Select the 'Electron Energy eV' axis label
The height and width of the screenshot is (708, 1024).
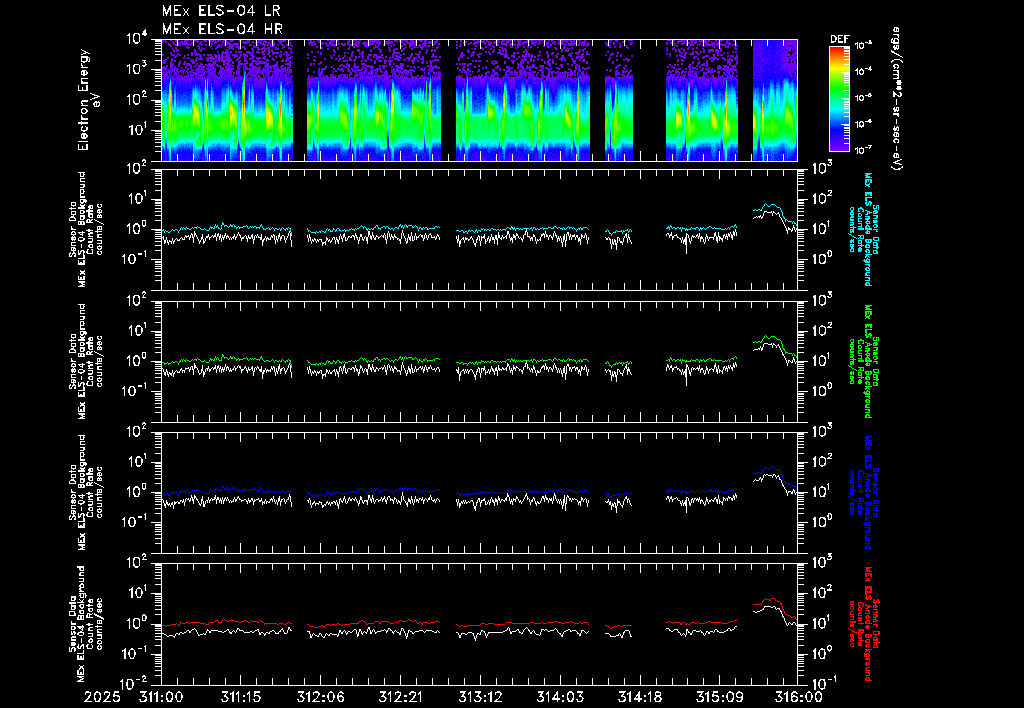[88, 99]
